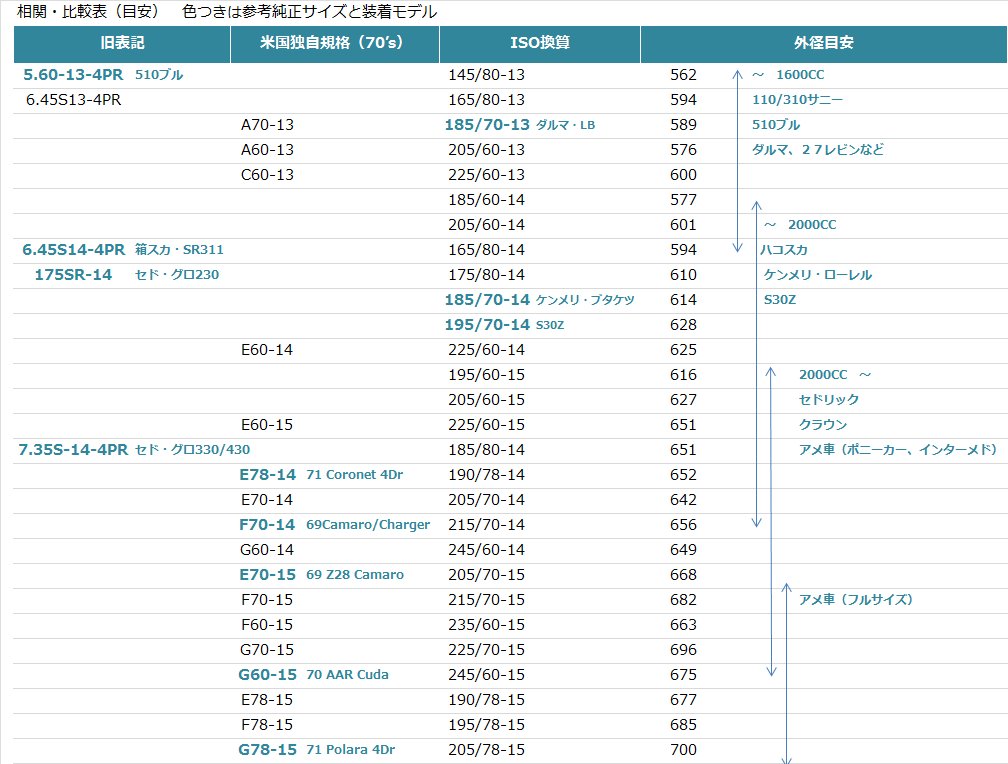This screenshot has height=764, width=1008.
Task: Click the G70-15 cell
Action: [267, 650]
